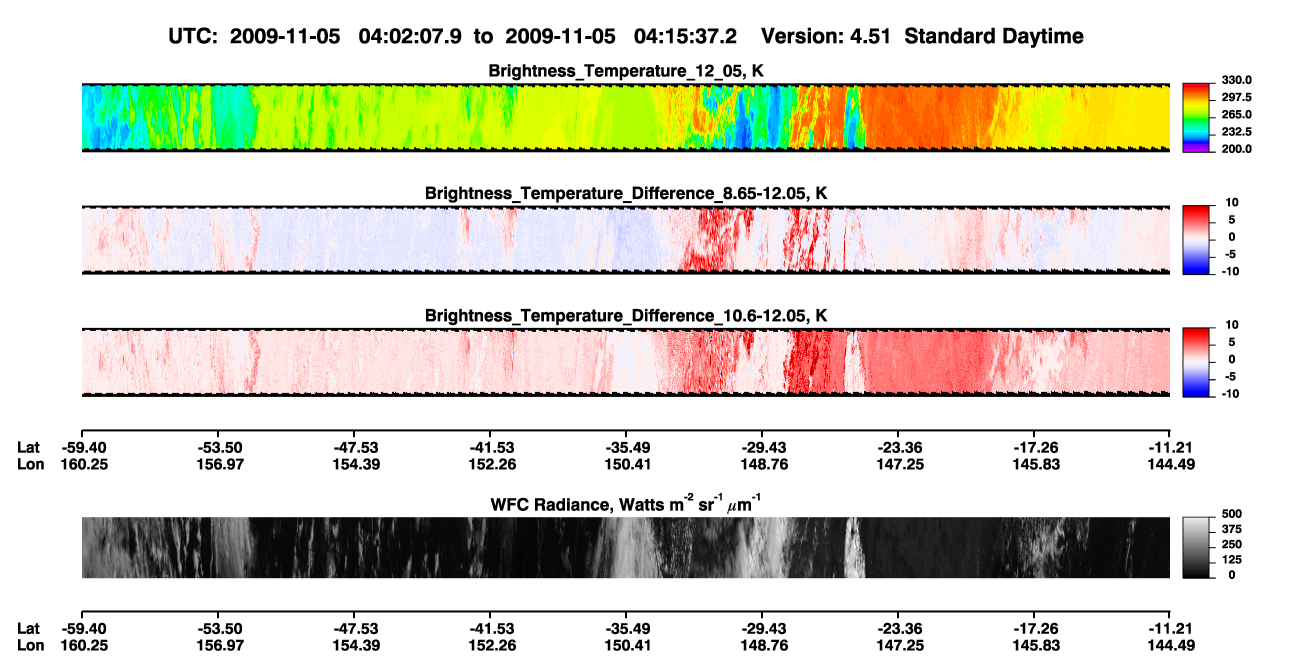Click latitude -47.53 on axis above WFC panel
1300x667 pixels.
[x=354, y=447]
